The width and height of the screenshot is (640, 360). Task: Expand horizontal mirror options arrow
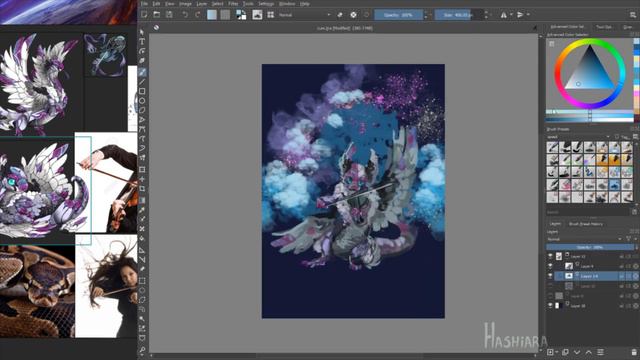(x=511, y=15)
